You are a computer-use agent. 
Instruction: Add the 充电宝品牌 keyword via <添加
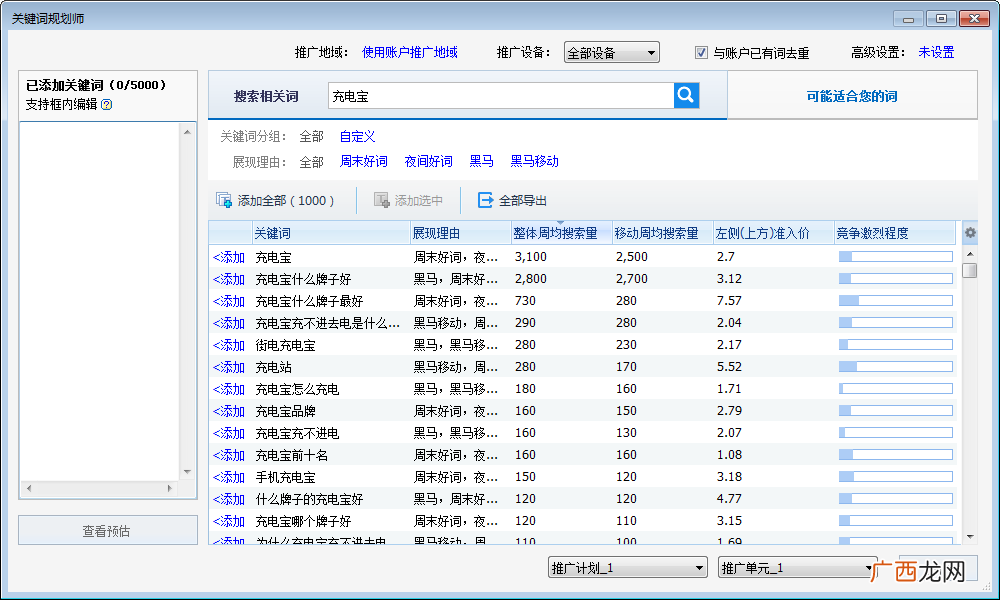(x=229, y=411)
